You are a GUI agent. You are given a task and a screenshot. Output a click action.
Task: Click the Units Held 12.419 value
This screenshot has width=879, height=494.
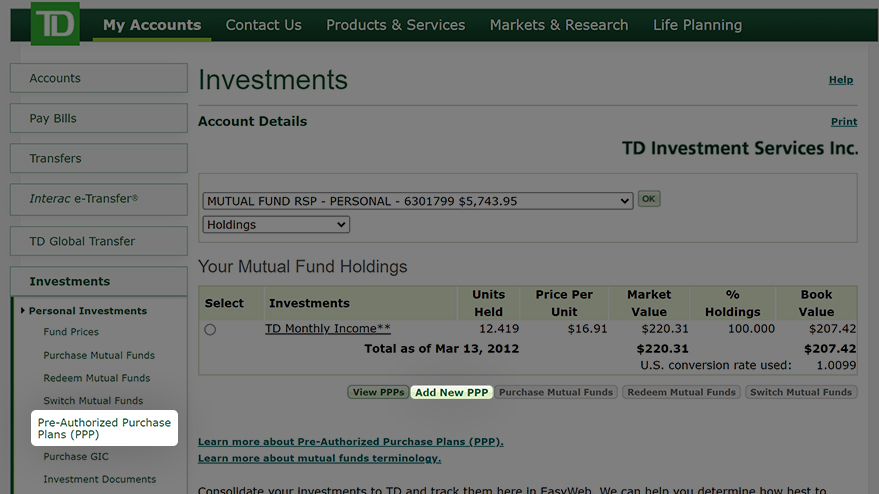point(499,329)
